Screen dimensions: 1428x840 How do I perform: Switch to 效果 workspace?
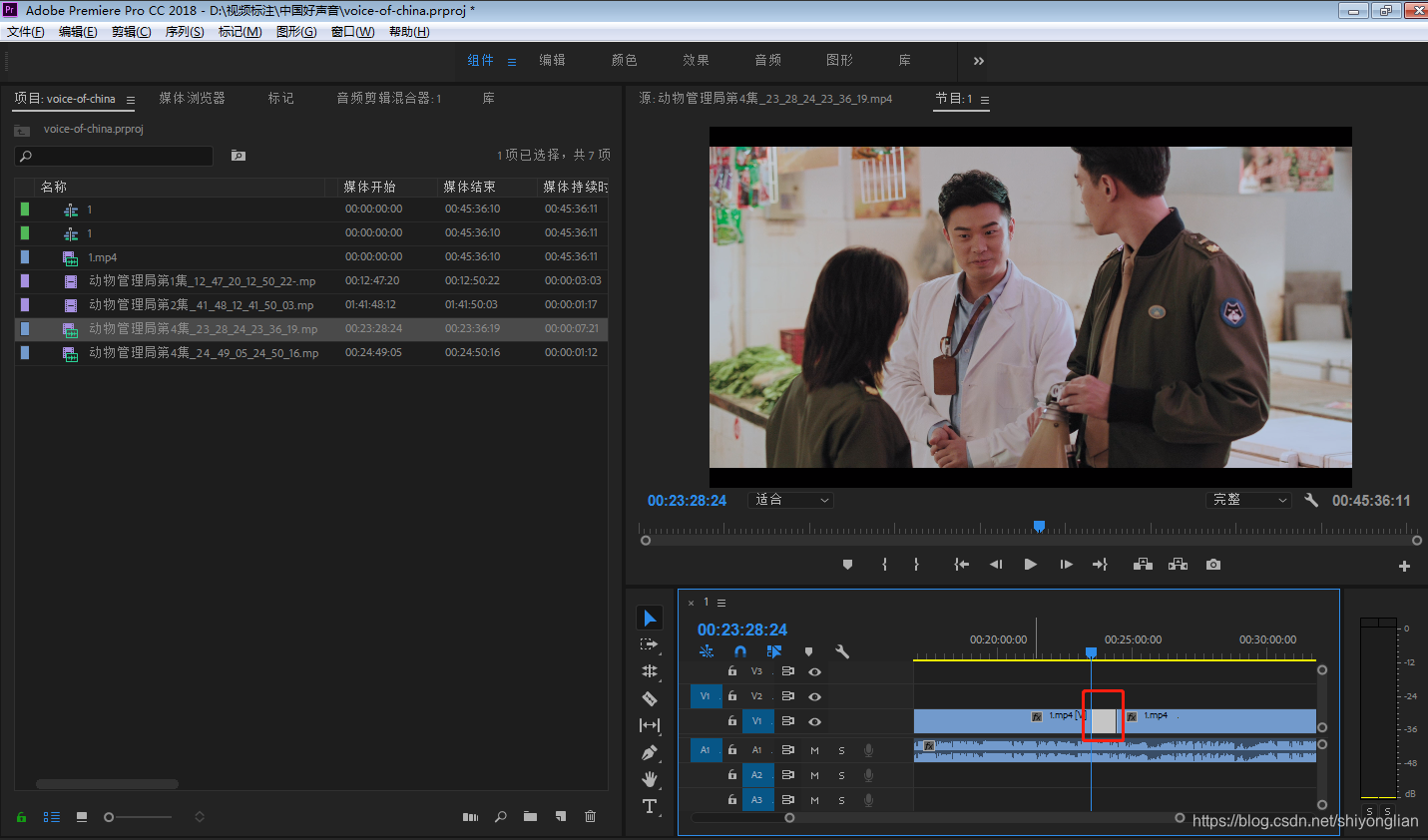coord(696,60)
